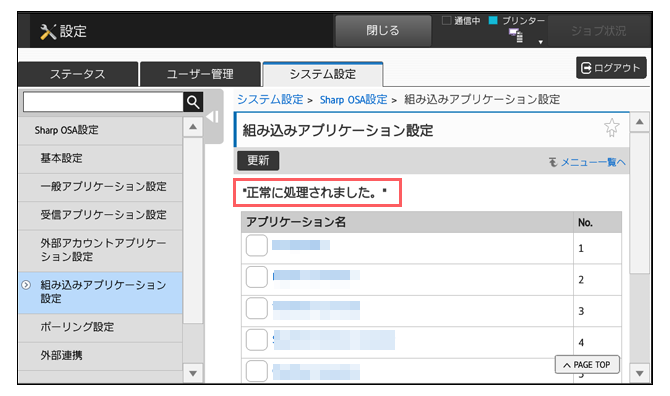Switch to the ステータス tab
Screen dimensions: 670x396
(x=78, y=74)
